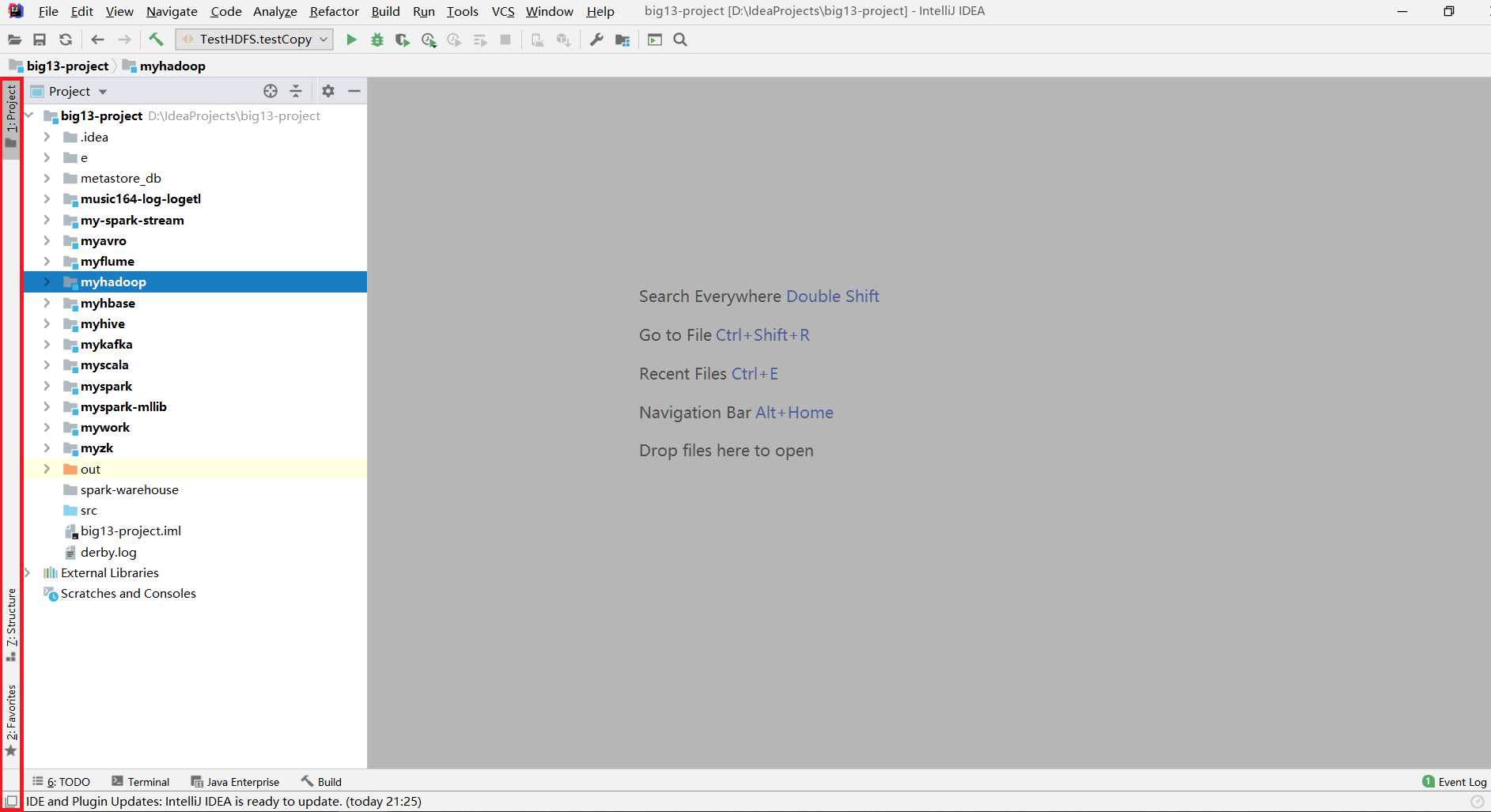This screenshot has height=812, width=1491.
Task: Open settings with the wrench icon
Action: point(596,40)
